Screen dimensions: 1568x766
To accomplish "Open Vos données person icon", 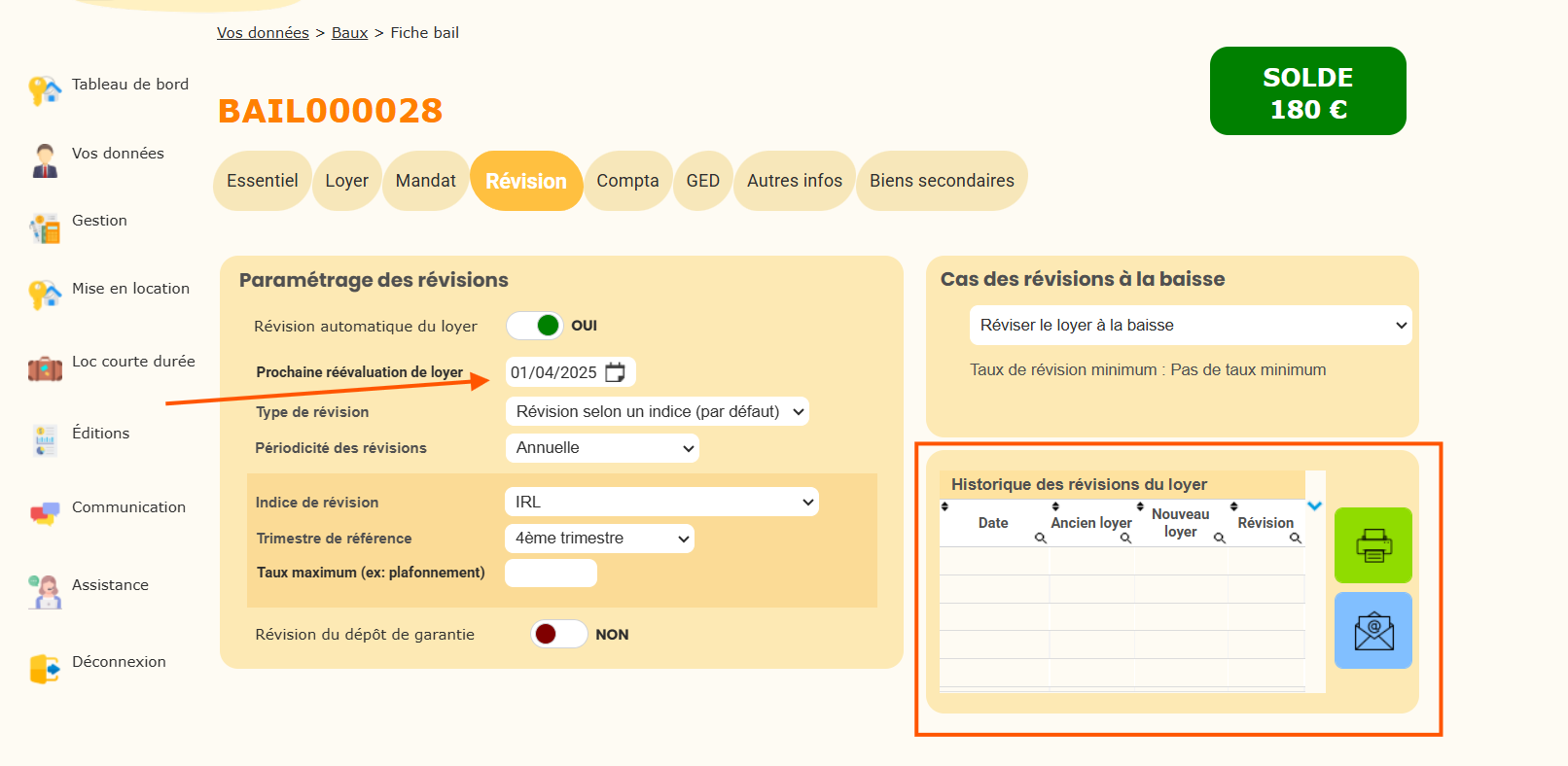I will [x=45, y=160].
